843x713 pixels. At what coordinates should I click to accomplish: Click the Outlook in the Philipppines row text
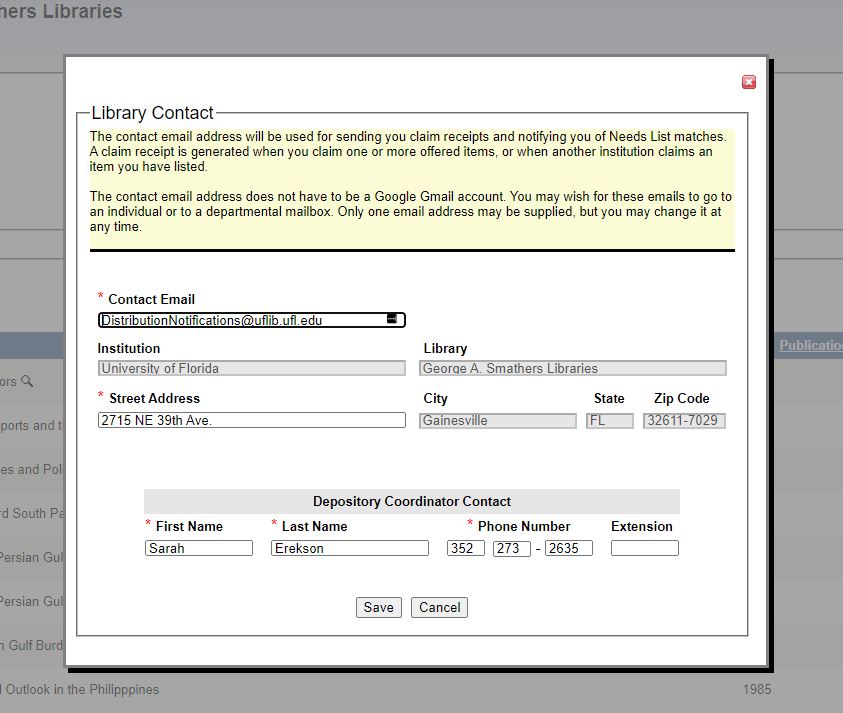pos(82,689)
